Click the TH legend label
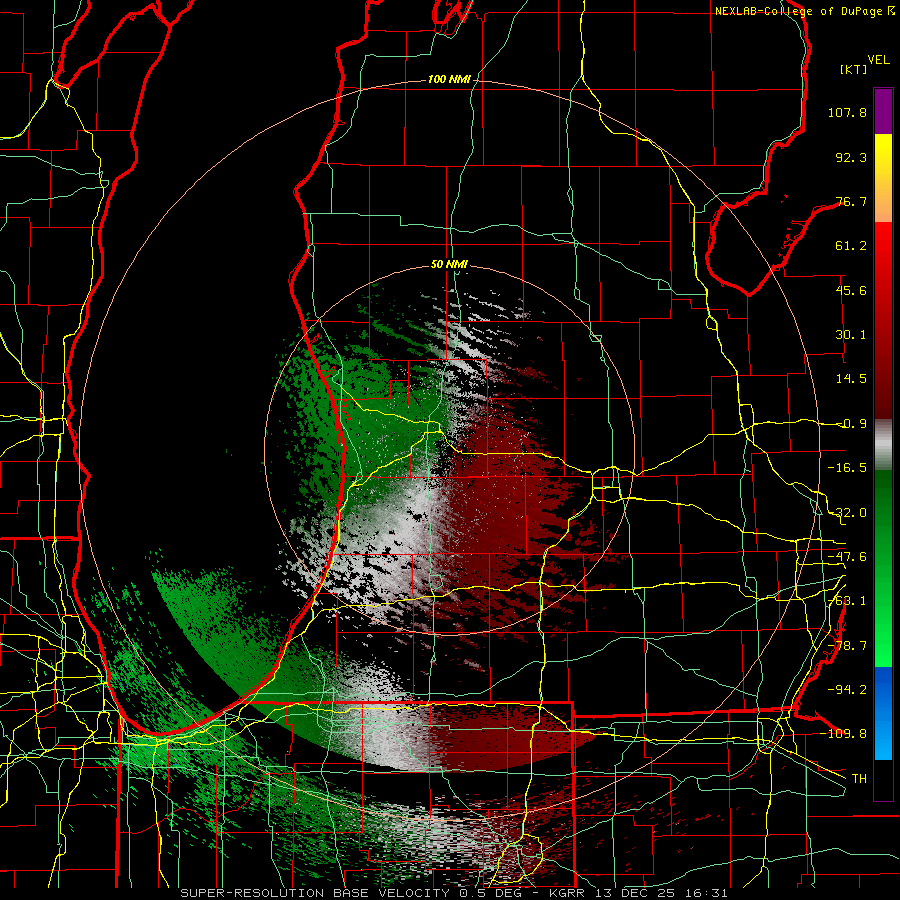Viewport: 900px width, 900px height. [859, 779]
